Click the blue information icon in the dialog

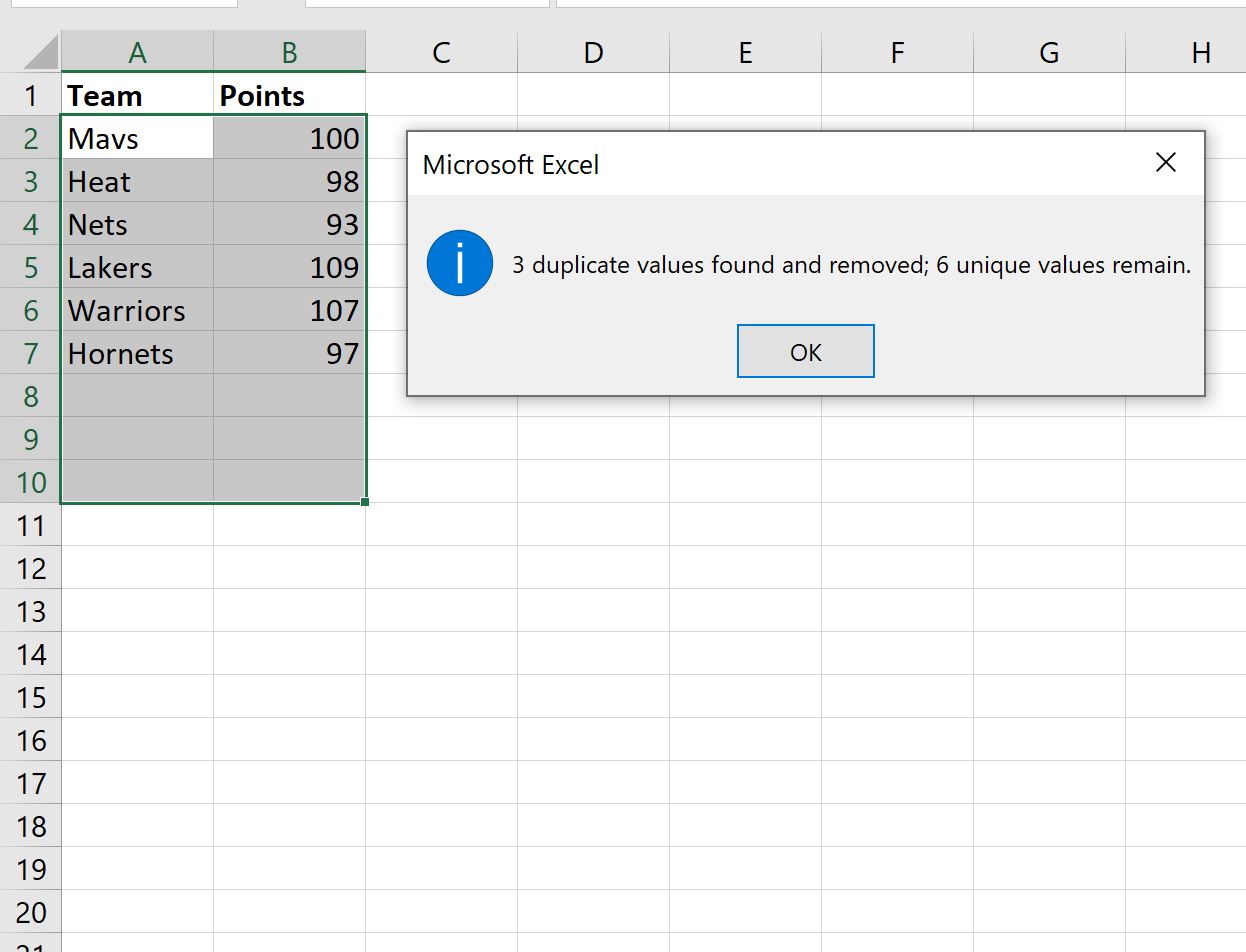point(459,263)
